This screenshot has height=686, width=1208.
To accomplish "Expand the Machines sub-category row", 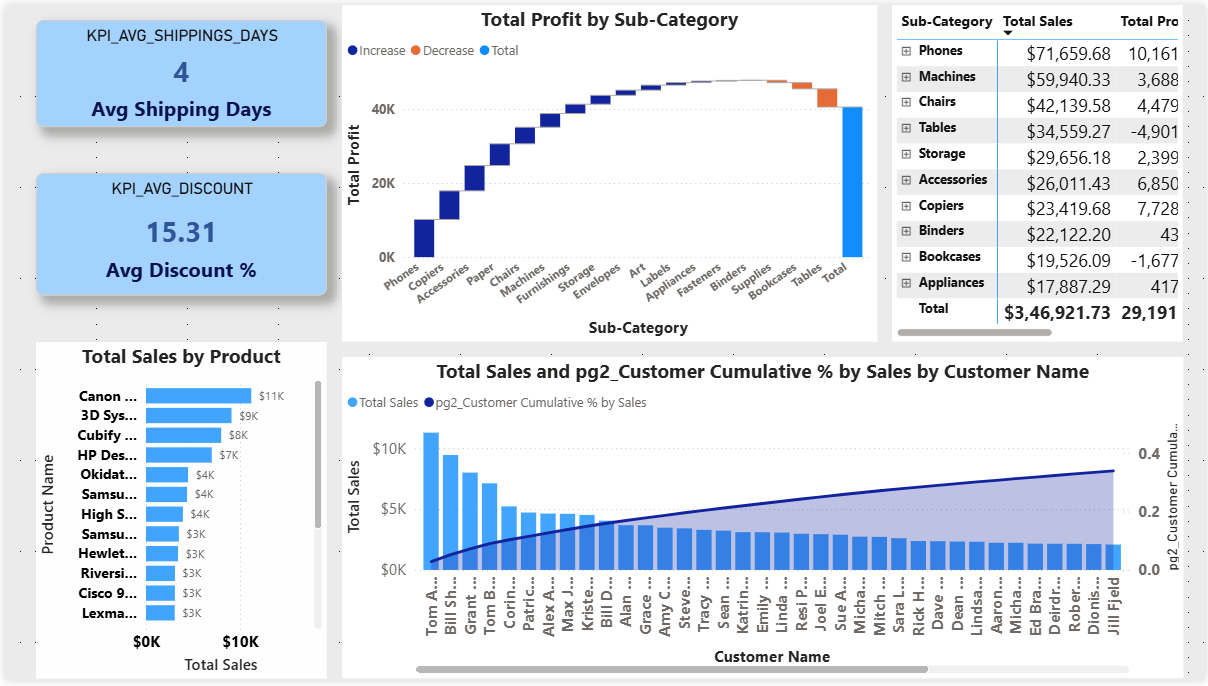I will [907, 77].
